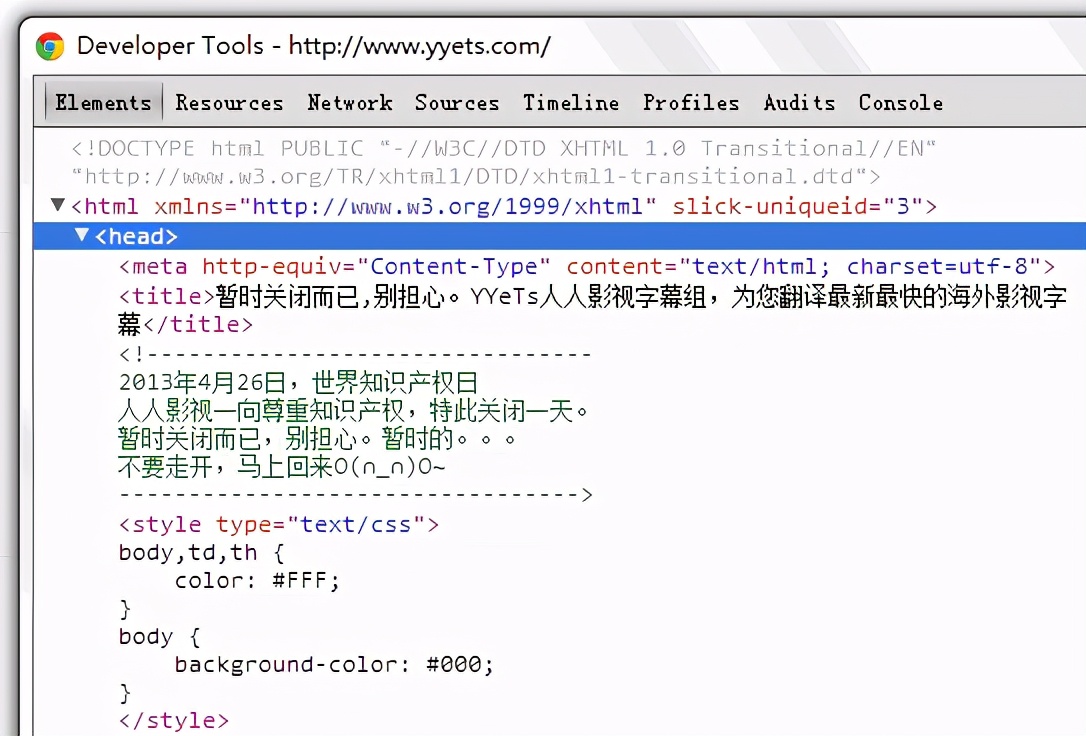Select the DOCTYPE declaration line
Screen dimensions: 1086x736
pos(504,148)
